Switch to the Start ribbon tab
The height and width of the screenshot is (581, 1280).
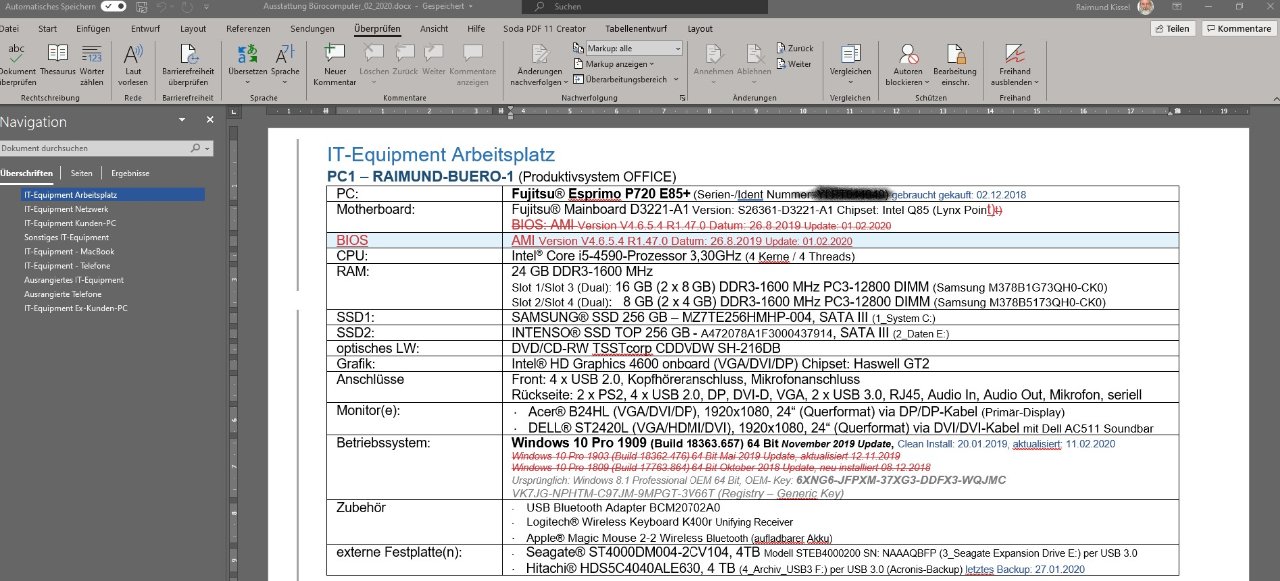(x=47, y=29)
